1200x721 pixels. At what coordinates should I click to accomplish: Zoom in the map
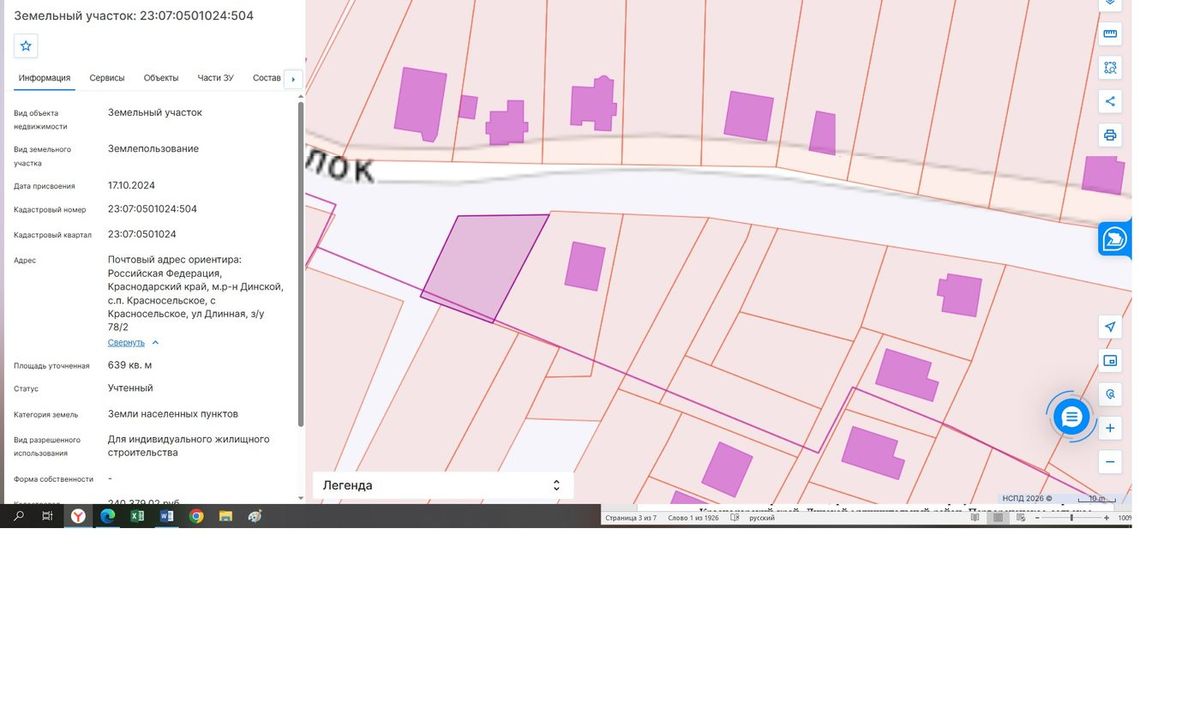(x=1110, y=428)
